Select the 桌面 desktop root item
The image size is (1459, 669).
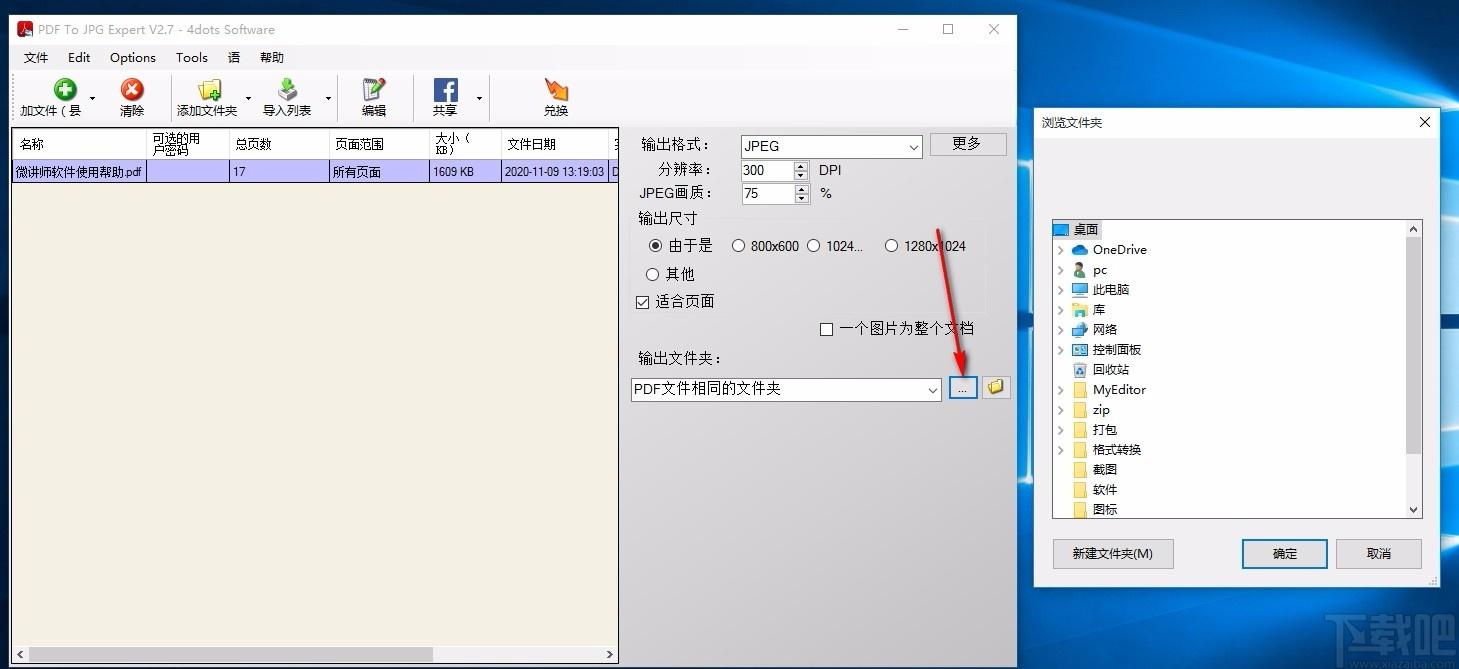click(x=1076, y=230)
